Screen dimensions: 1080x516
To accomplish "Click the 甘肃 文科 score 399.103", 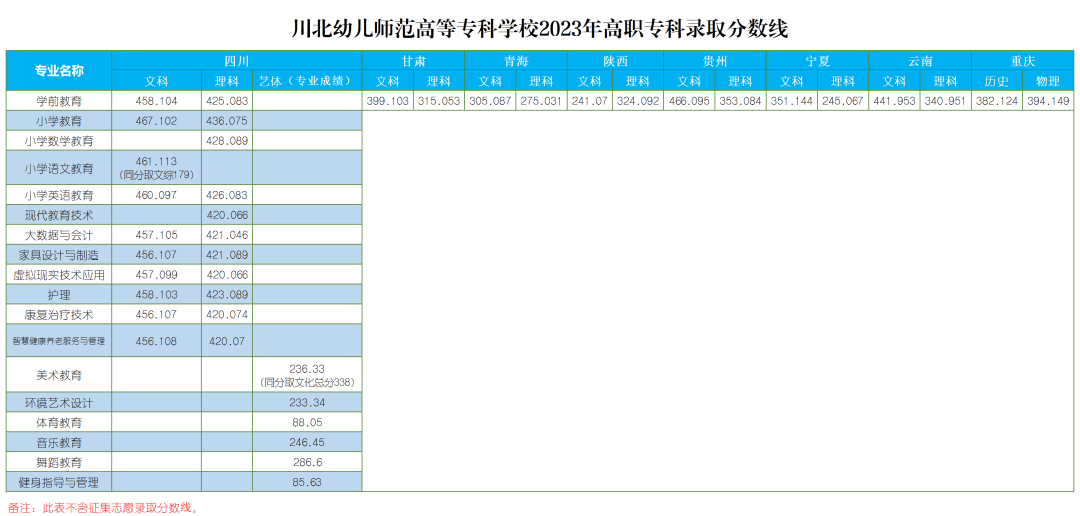I will (x=388, y=101).
